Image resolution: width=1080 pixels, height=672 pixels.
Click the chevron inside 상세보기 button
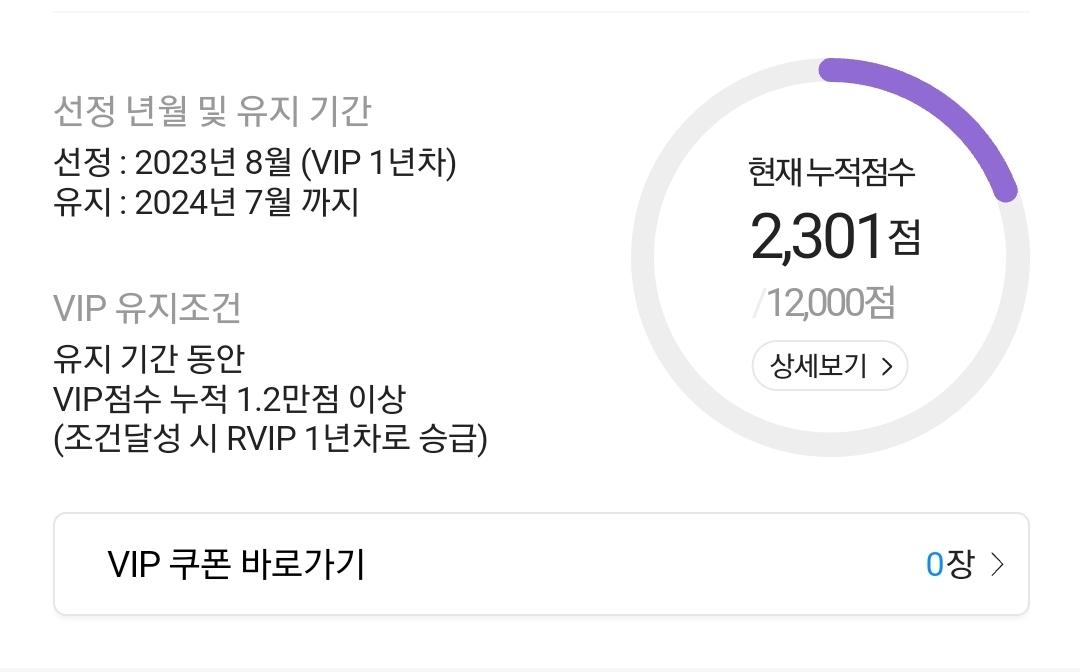click(886, 366)
